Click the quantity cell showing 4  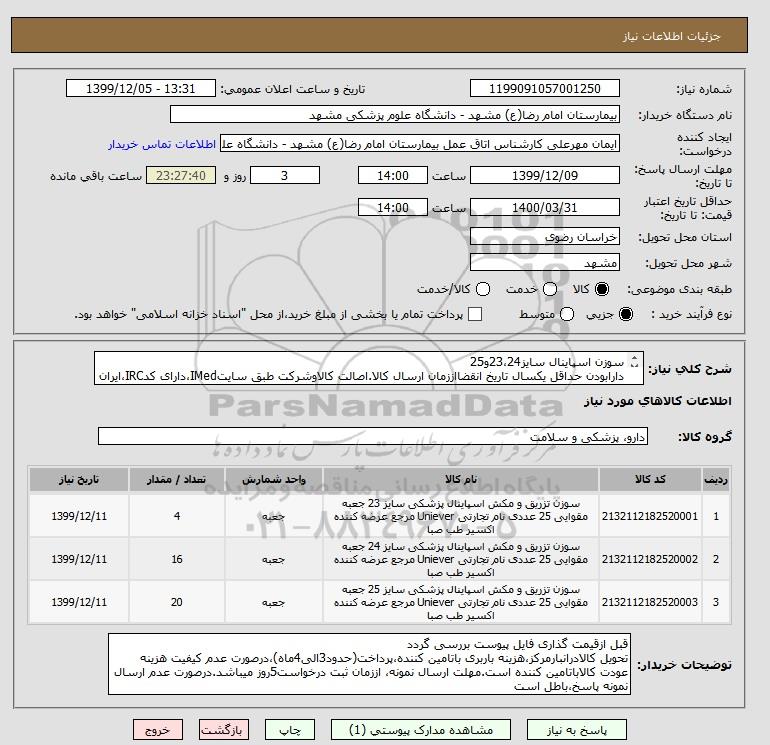pos(177,516)
